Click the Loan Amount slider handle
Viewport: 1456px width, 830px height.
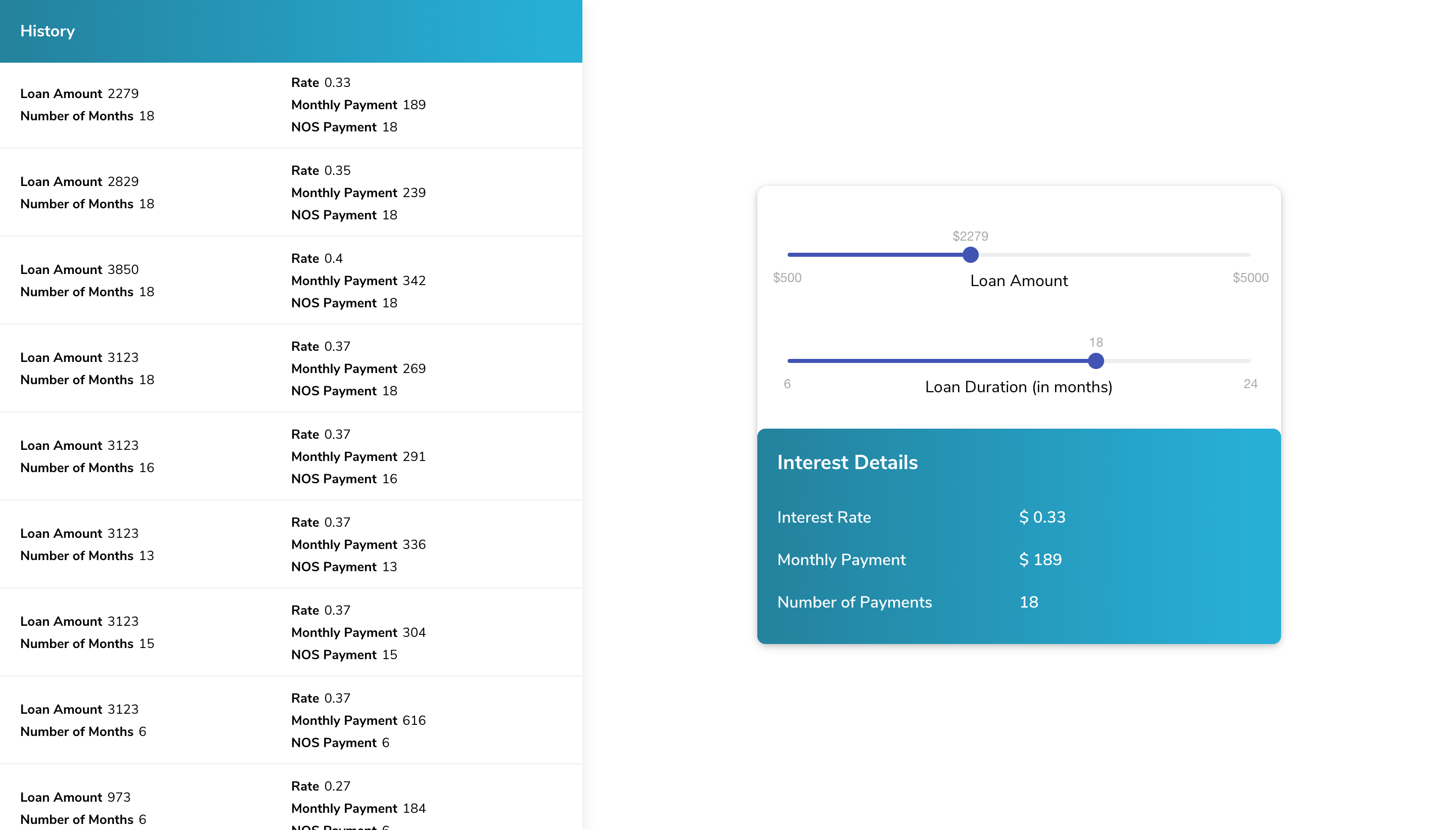coord(970,255)
